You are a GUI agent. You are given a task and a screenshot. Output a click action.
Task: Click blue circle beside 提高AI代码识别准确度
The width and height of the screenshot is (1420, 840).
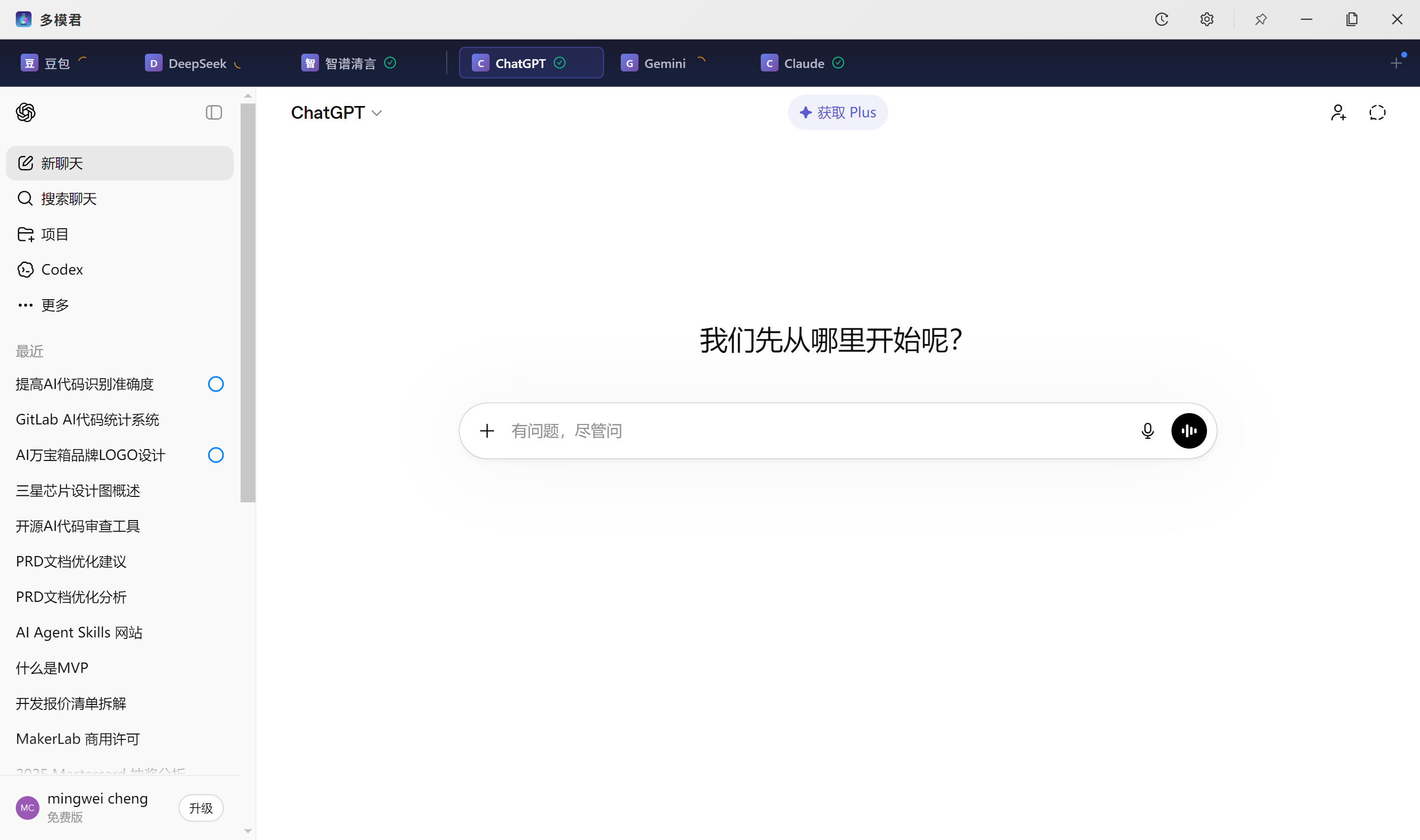tap(215, 384)
